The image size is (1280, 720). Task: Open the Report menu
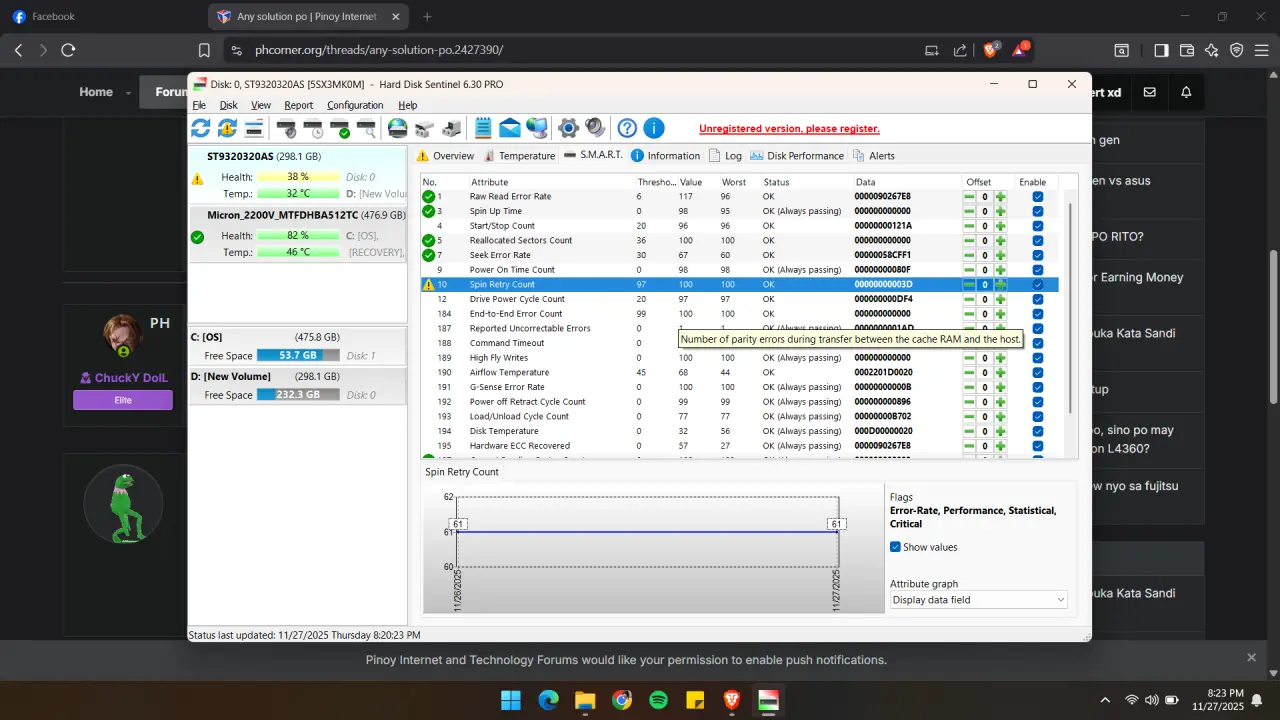(298, 105)
